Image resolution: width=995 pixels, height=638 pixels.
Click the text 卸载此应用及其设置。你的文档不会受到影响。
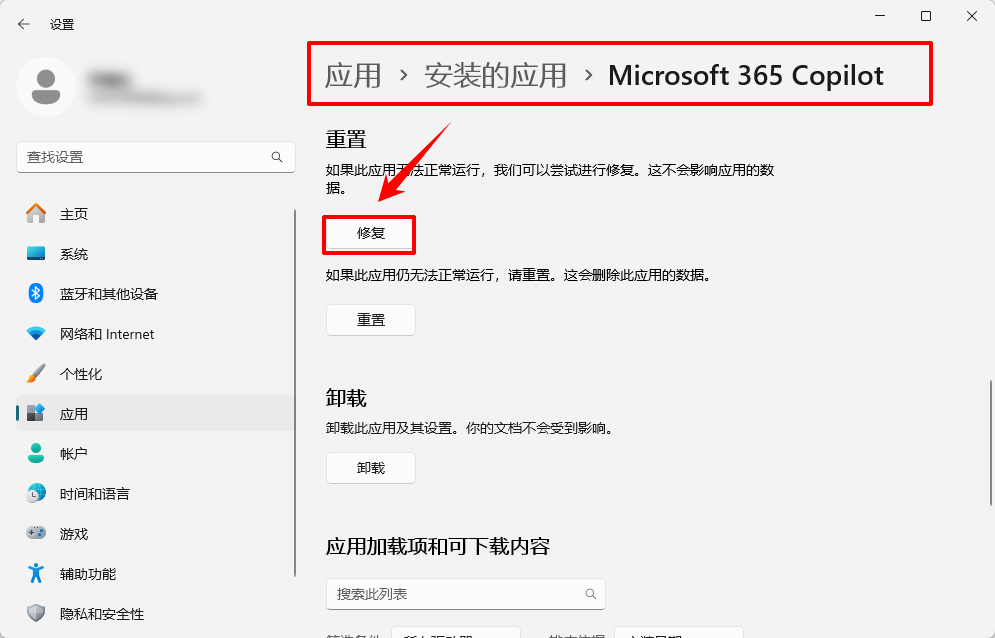471,429
